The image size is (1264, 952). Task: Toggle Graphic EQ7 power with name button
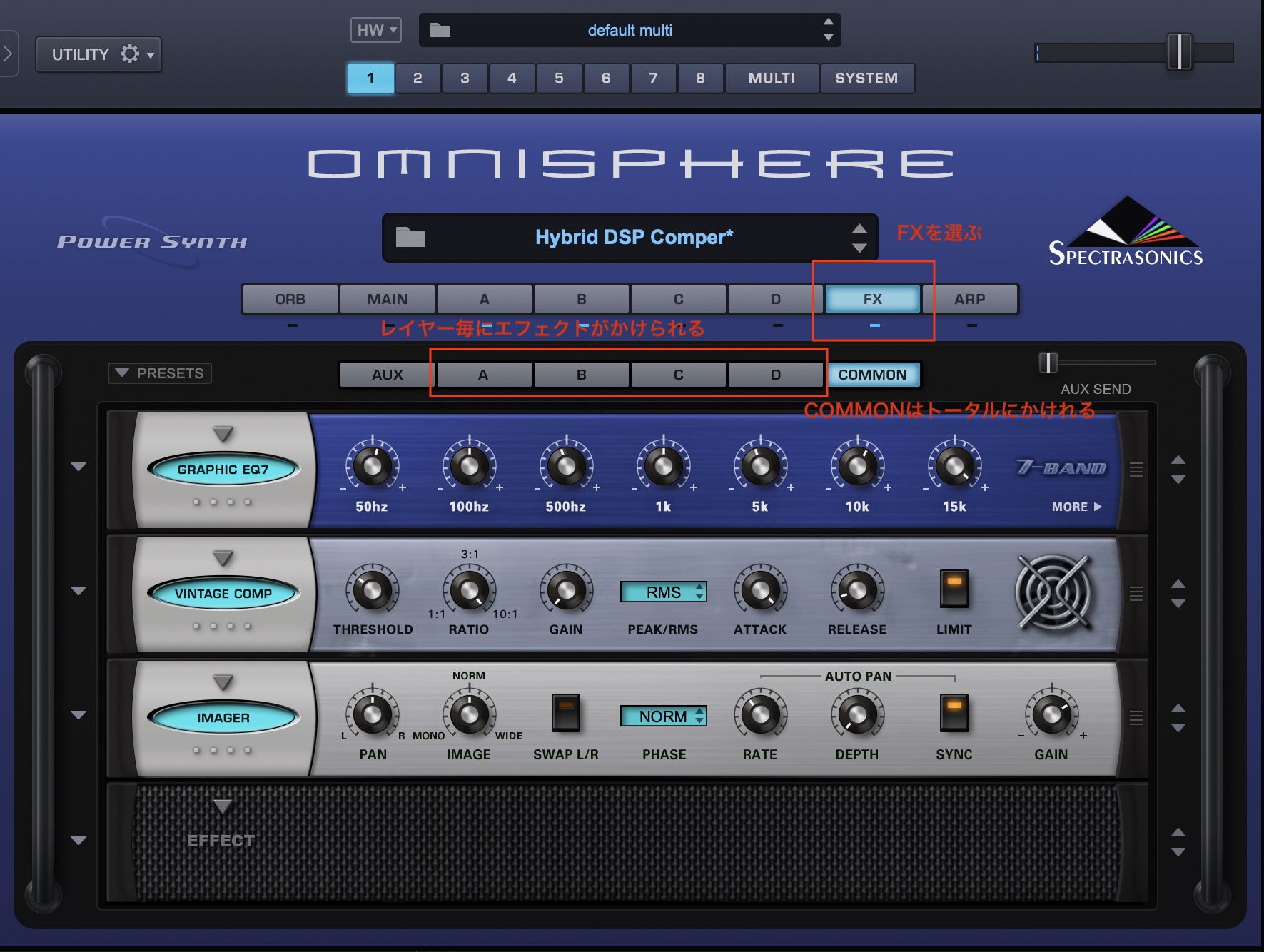[x=223, y=469]
